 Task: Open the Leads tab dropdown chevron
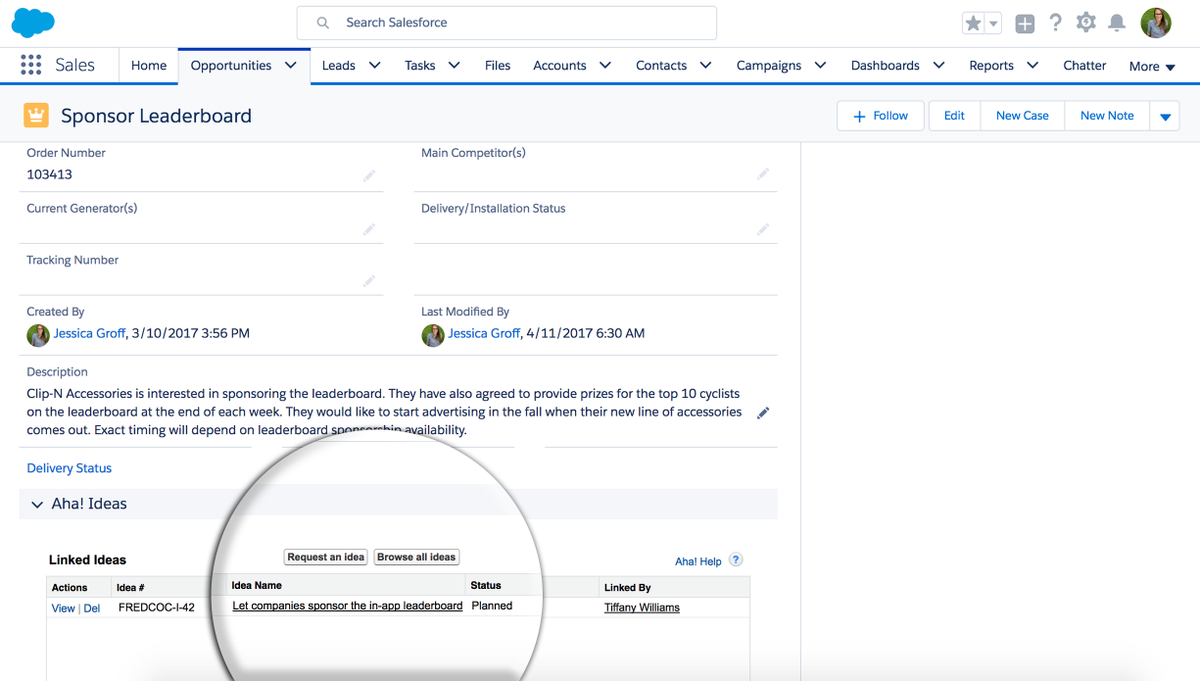click(x=375, y=65)
